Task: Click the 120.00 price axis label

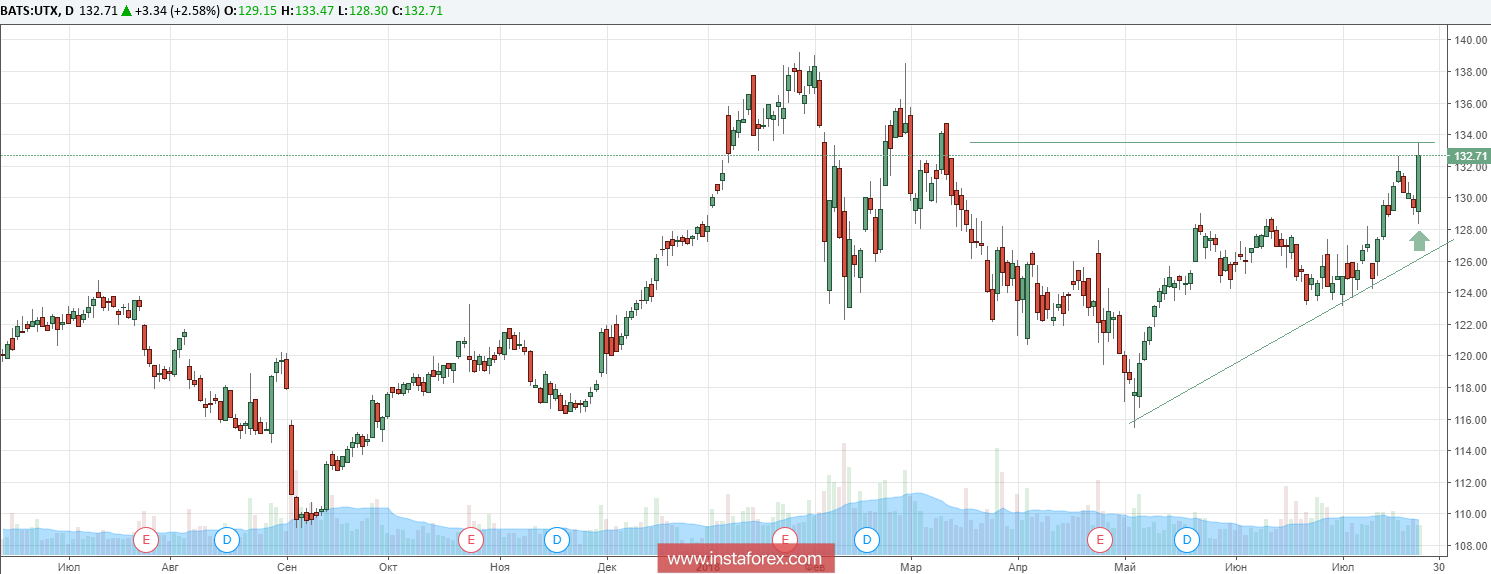Action: 1469,356
